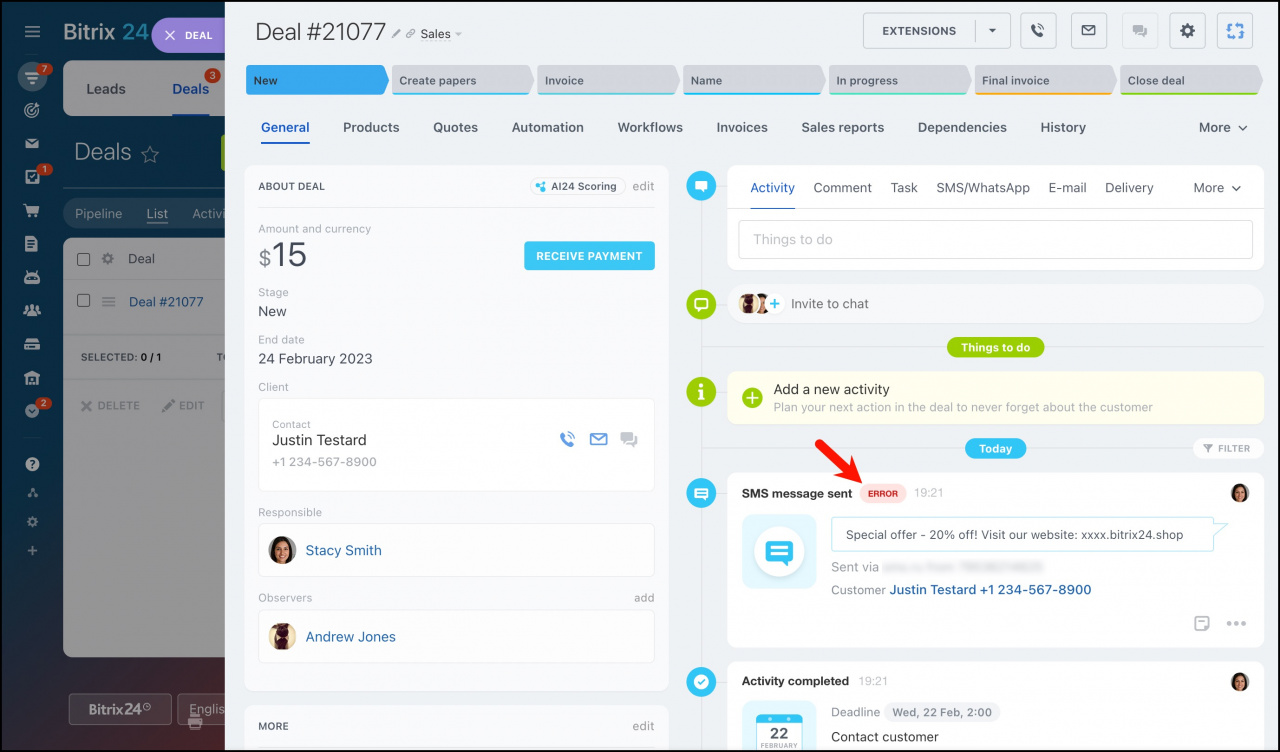The width and height of the screenshot is (1280, 752).
Task: Open tasks checkbox icon with badge 1
Action: coord(32,177)
